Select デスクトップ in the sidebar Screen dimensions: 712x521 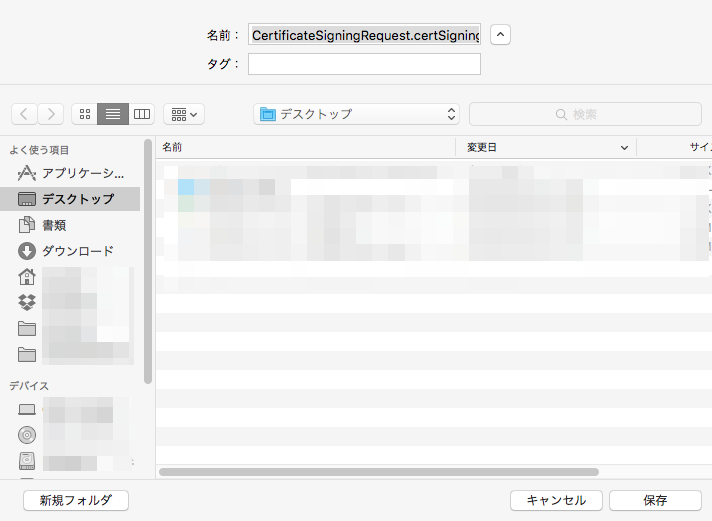(70, 199)
